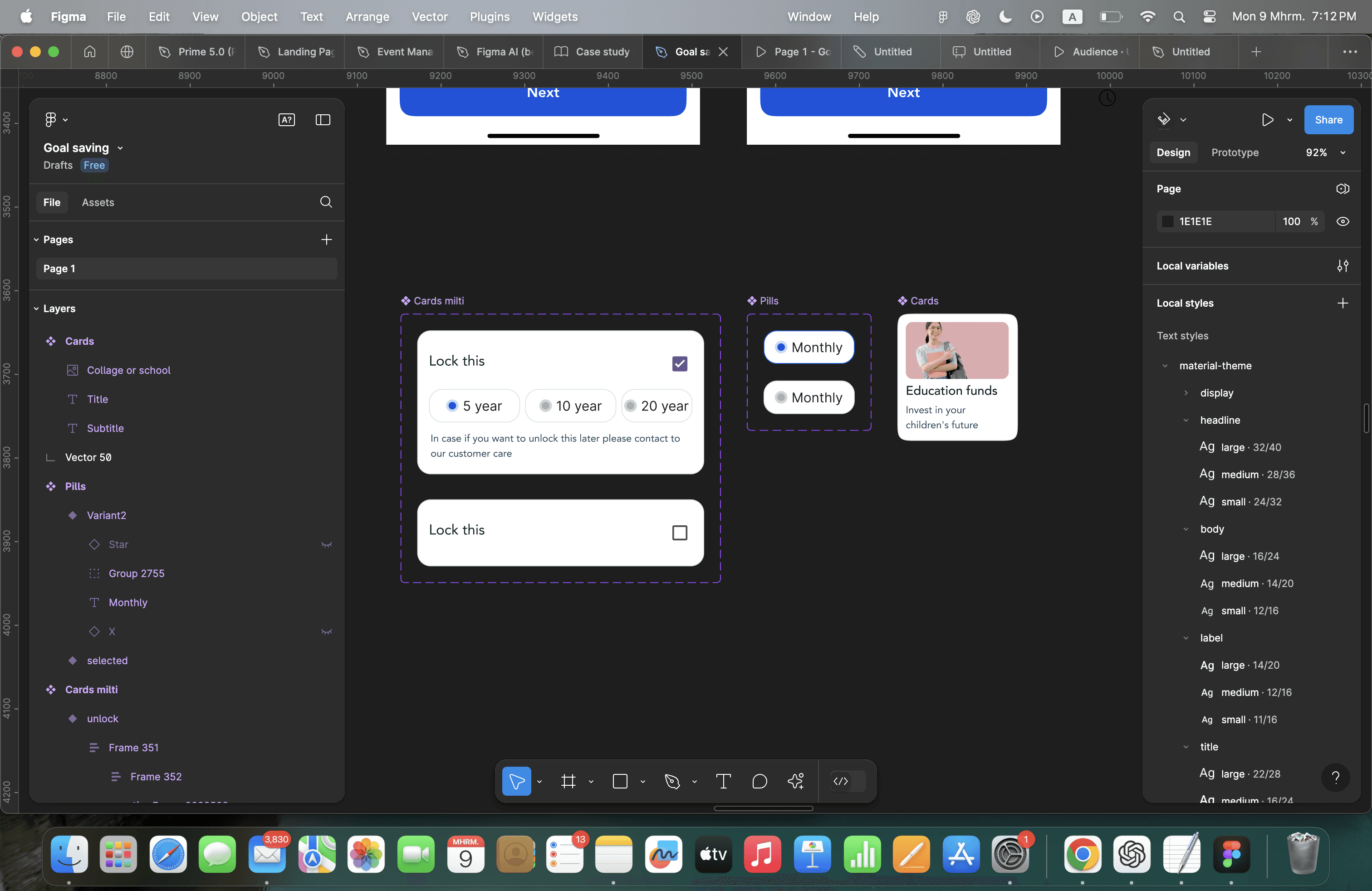Screen dimensions: 1372x891
Task: Expand the display text styles group
Action: point(1185,393)
